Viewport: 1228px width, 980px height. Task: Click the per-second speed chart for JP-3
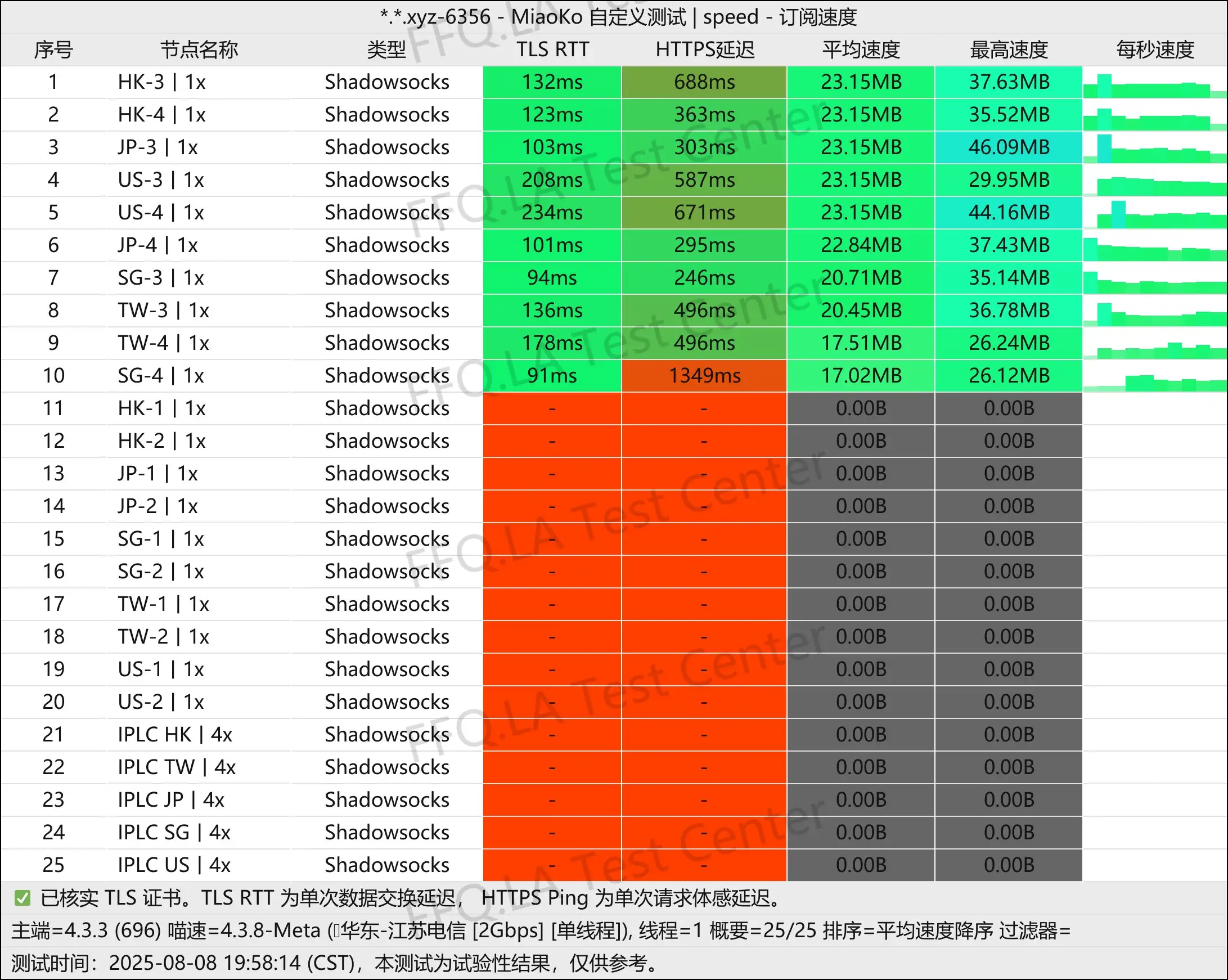click(x=1154, y=149)
